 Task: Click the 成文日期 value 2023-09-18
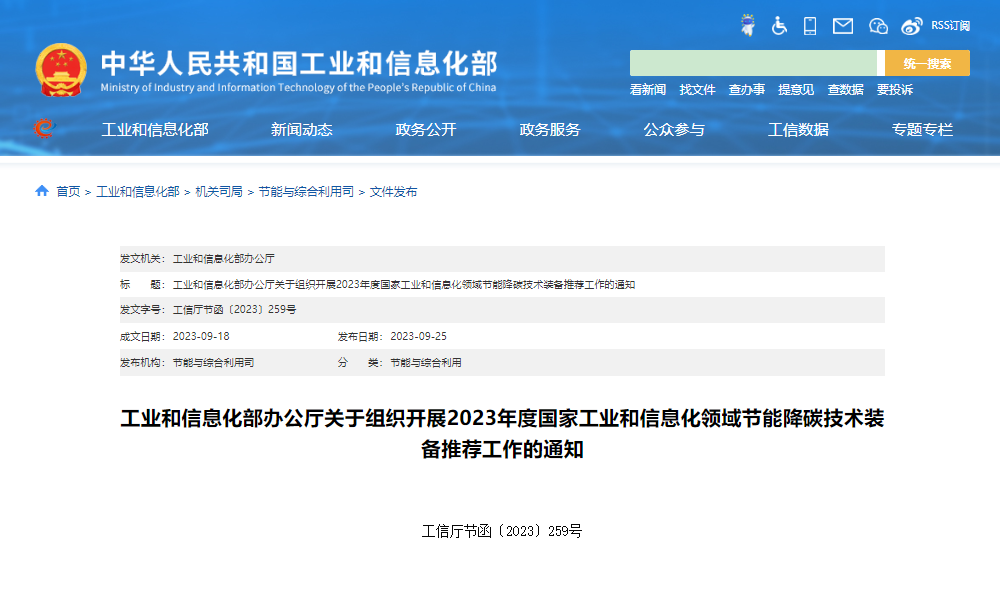201,337
